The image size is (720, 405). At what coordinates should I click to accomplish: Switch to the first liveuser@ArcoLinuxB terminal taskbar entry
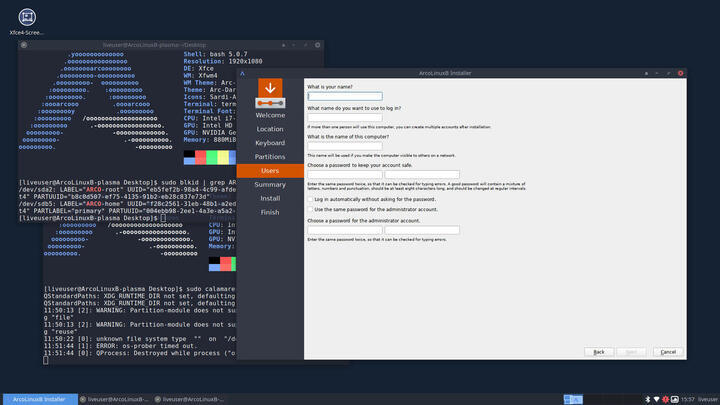click(114, 399)
